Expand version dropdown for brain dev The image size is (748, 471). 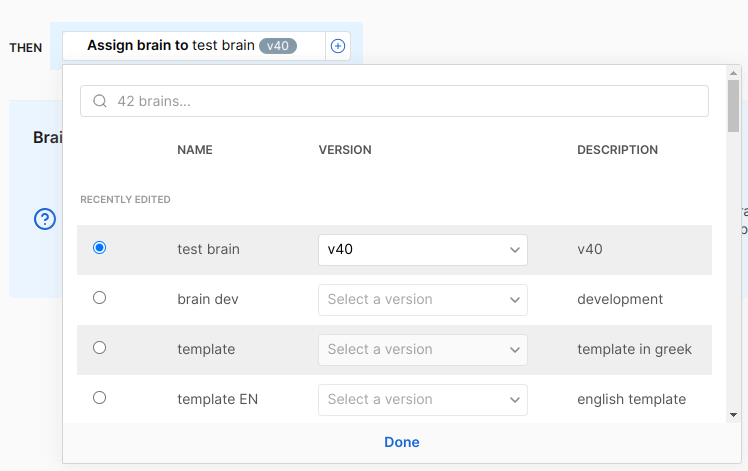(422, 300)
